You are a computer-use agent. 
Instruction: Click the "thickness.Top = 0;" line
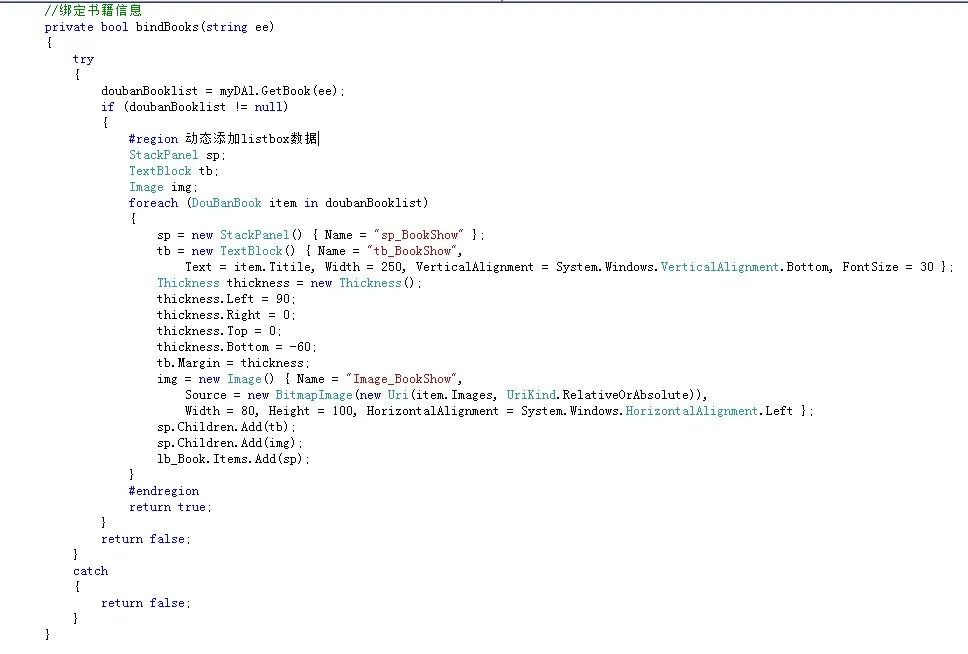click(x=219, y=331)
